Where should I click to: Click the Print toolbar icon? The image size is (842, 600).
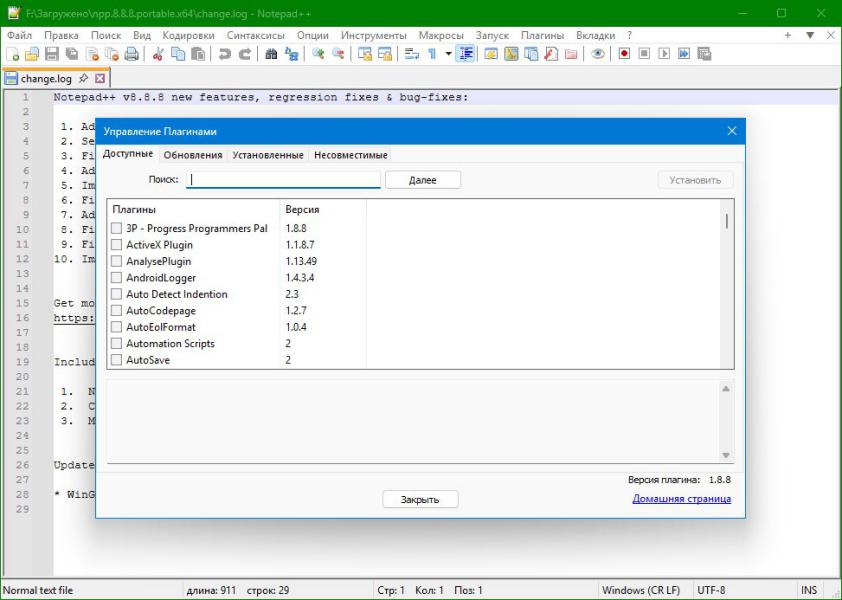click(133, 54)
